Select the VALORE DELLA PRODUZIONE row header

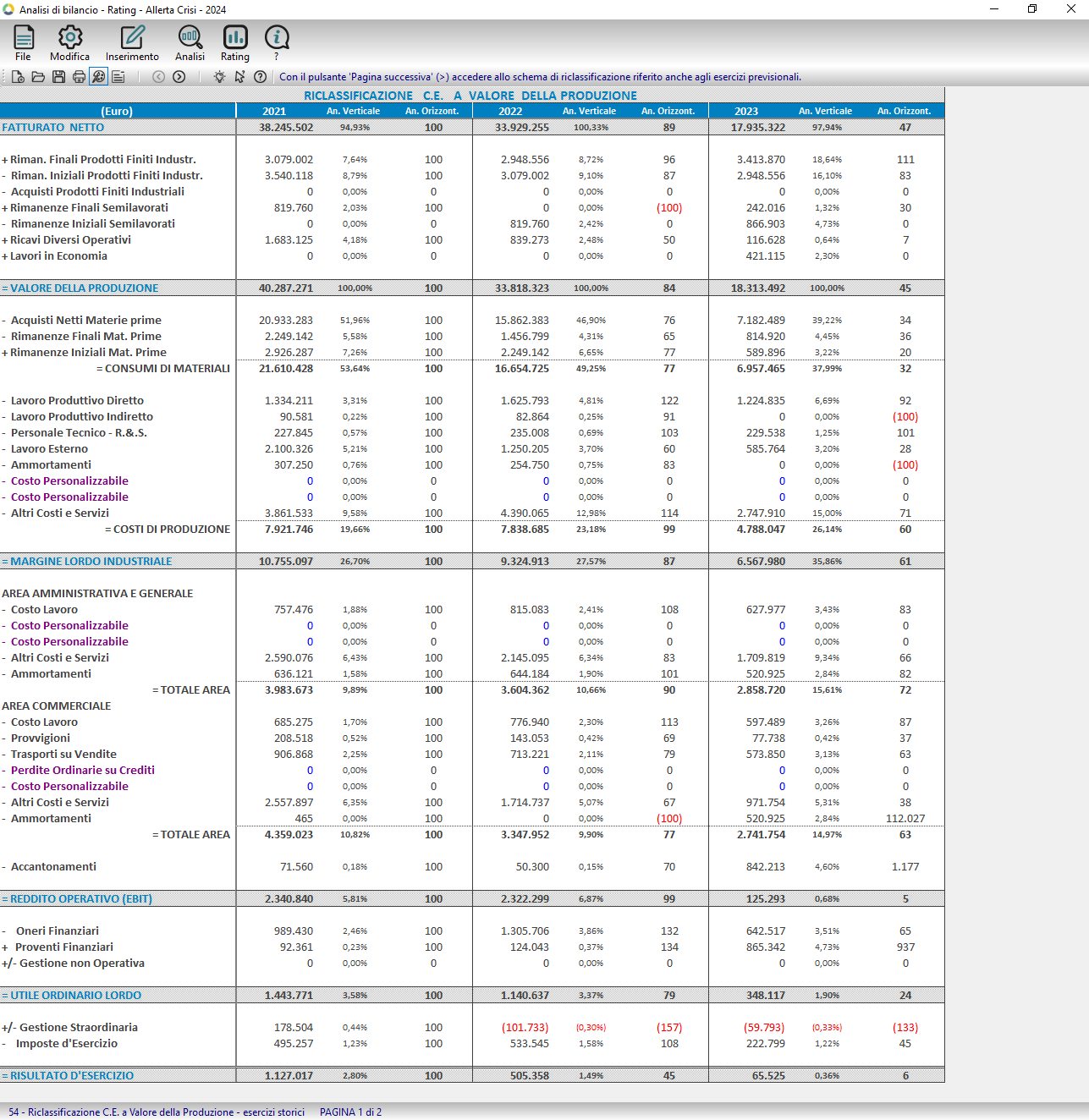(x=80, y=288)
